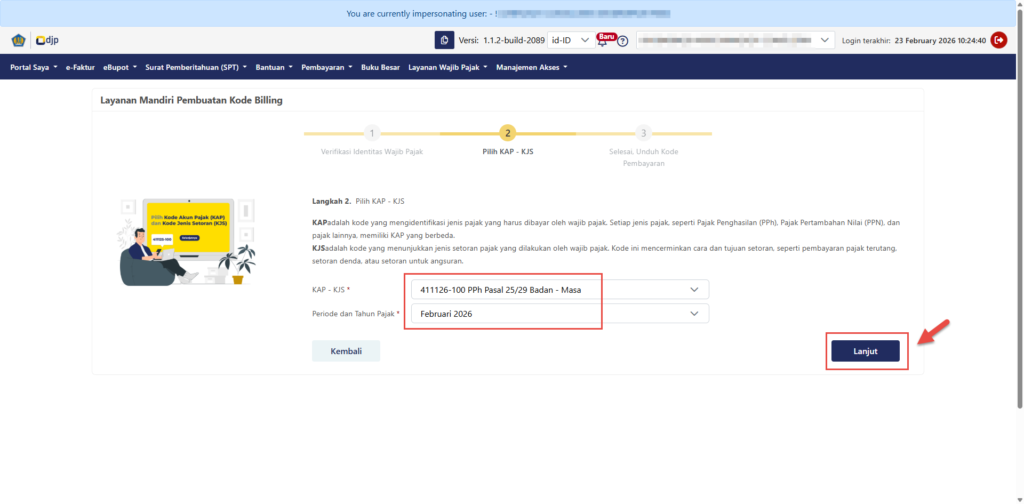Click the KAP-KJS illustration image
Image resolution: width=1024 pixels, height=504 pixels.
pos(187,240)
